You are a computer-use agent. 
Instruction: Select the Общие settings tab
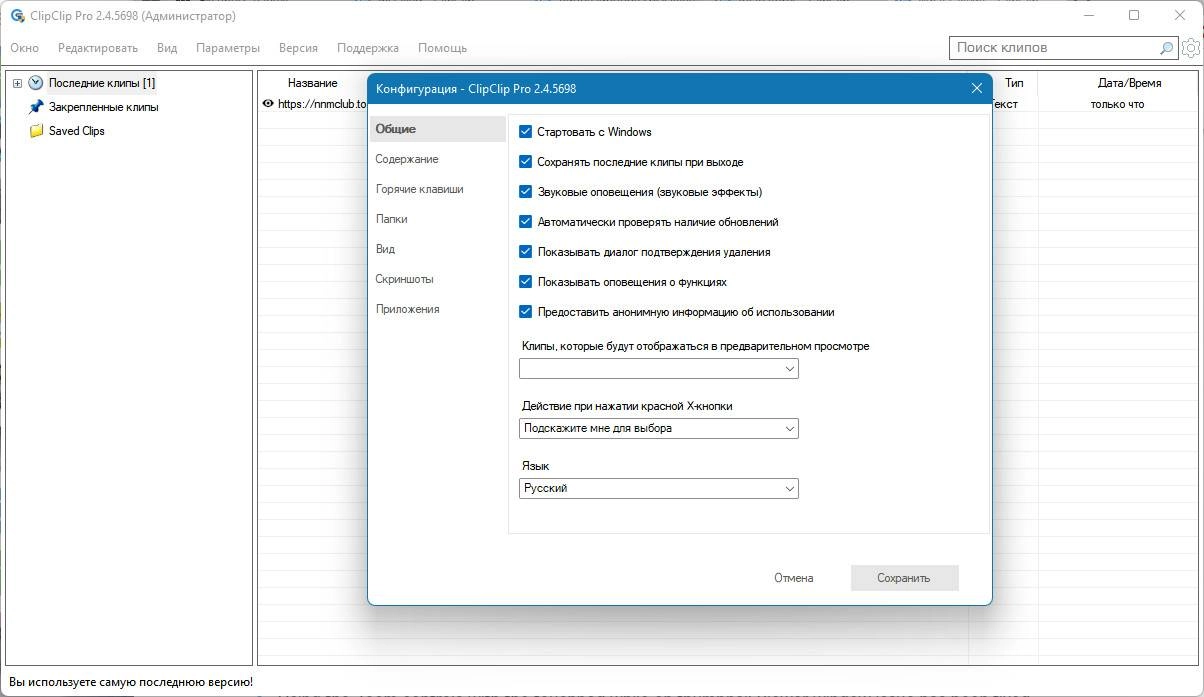tap(438, 129)
